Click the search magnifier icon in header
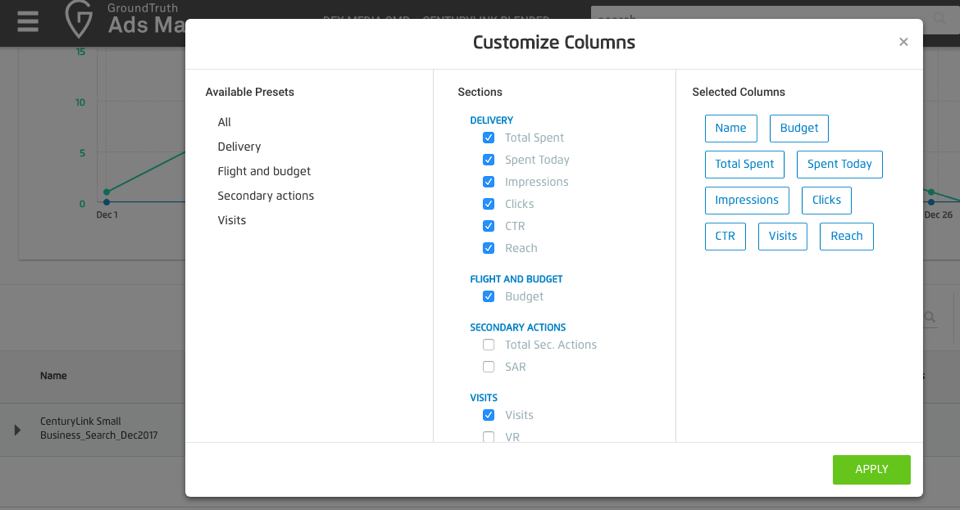Image resolution: width=960 pixels, height=510 pixels. [x=940, y=18]
